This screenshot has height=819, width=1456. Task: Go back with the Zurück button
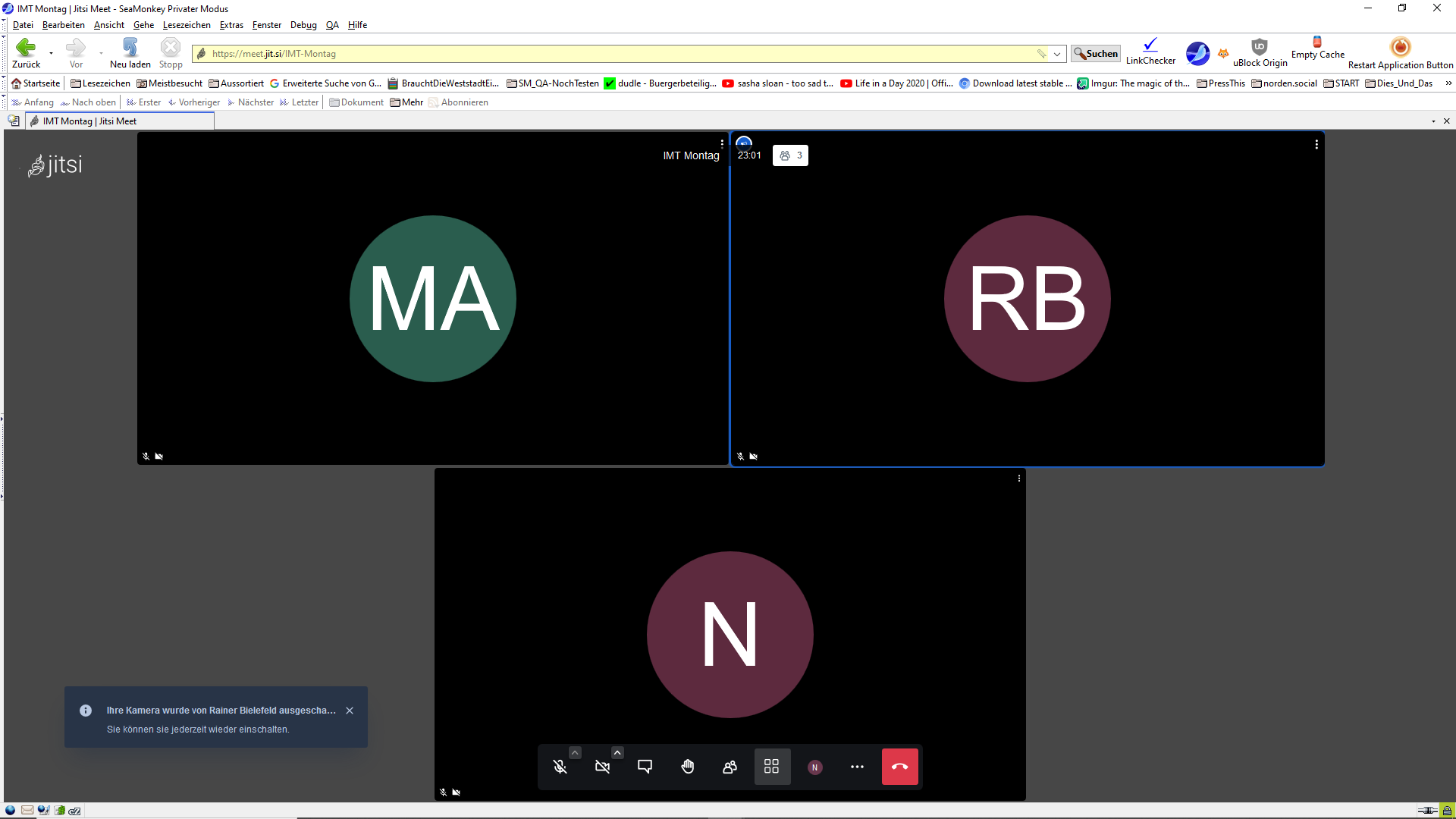click(26, 53)
